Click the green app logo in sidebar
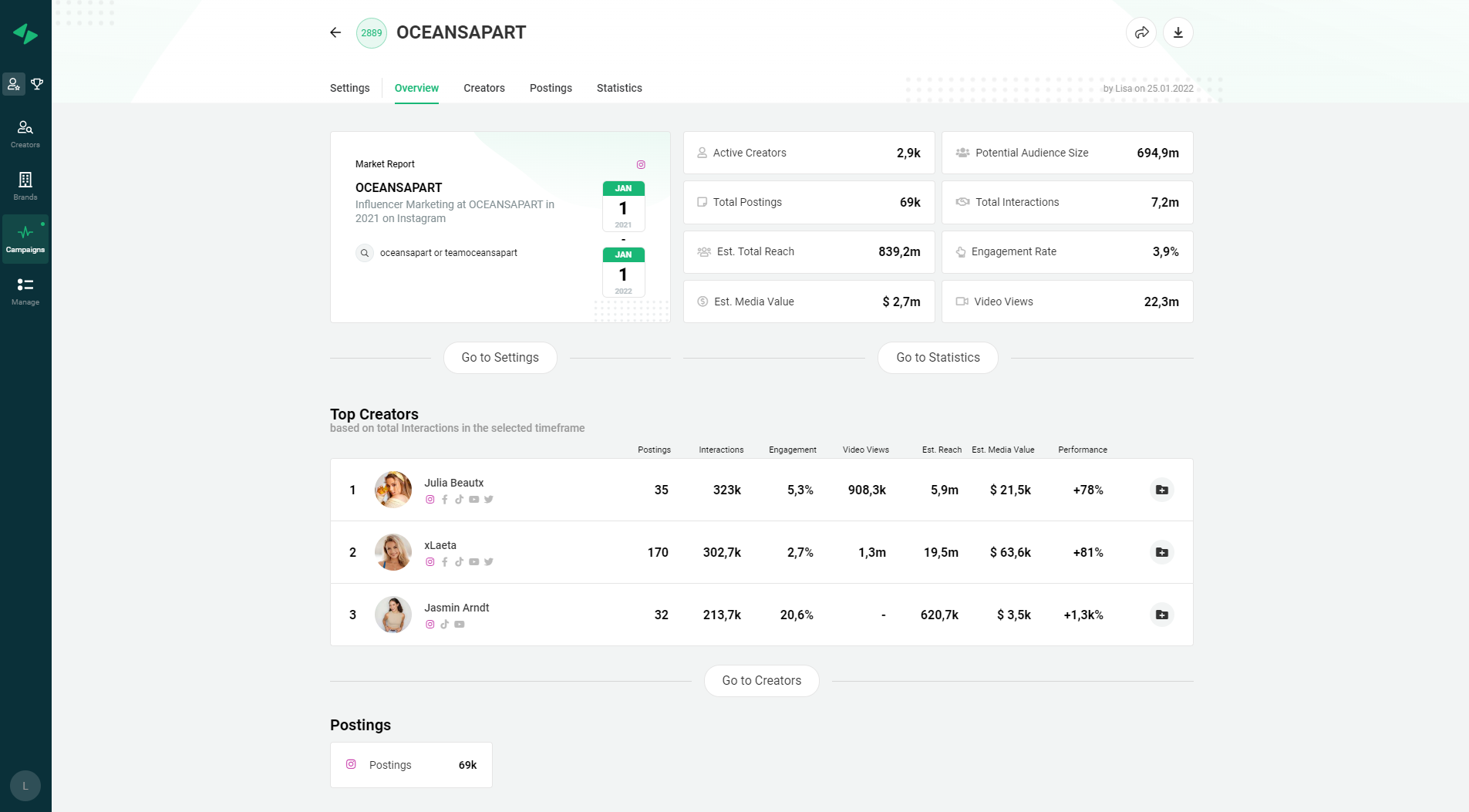Viewport: 1469px width, 812px height. [25, 33]
